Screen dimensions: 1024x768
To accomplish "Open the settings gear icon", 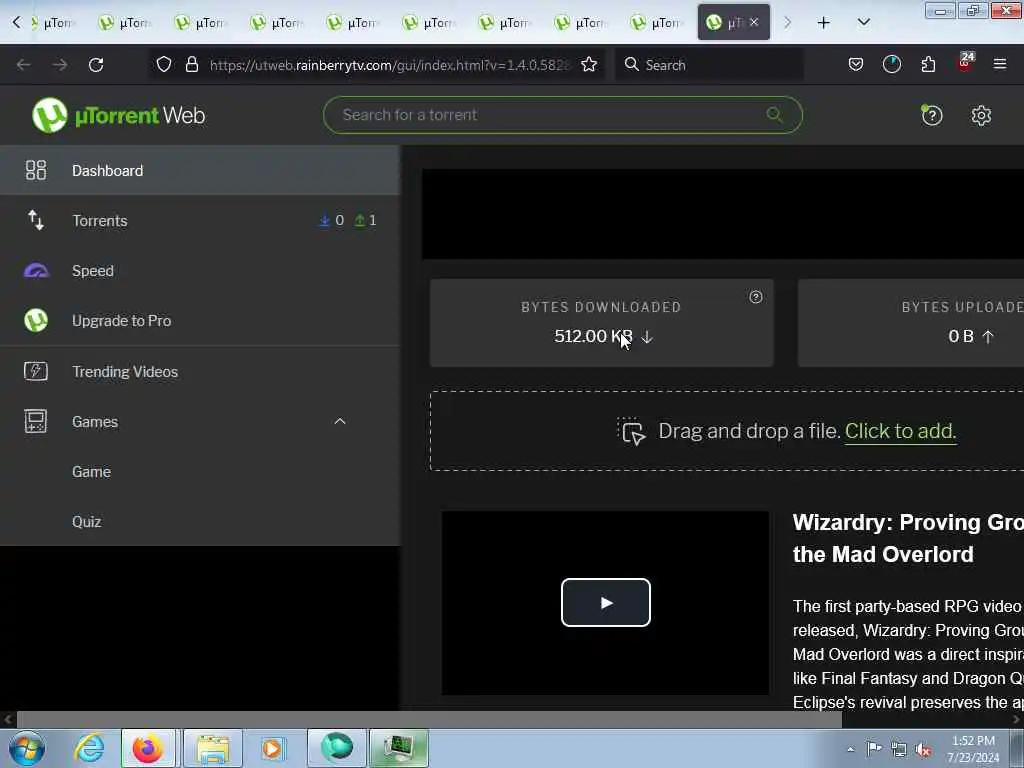I will pos(981,116).
